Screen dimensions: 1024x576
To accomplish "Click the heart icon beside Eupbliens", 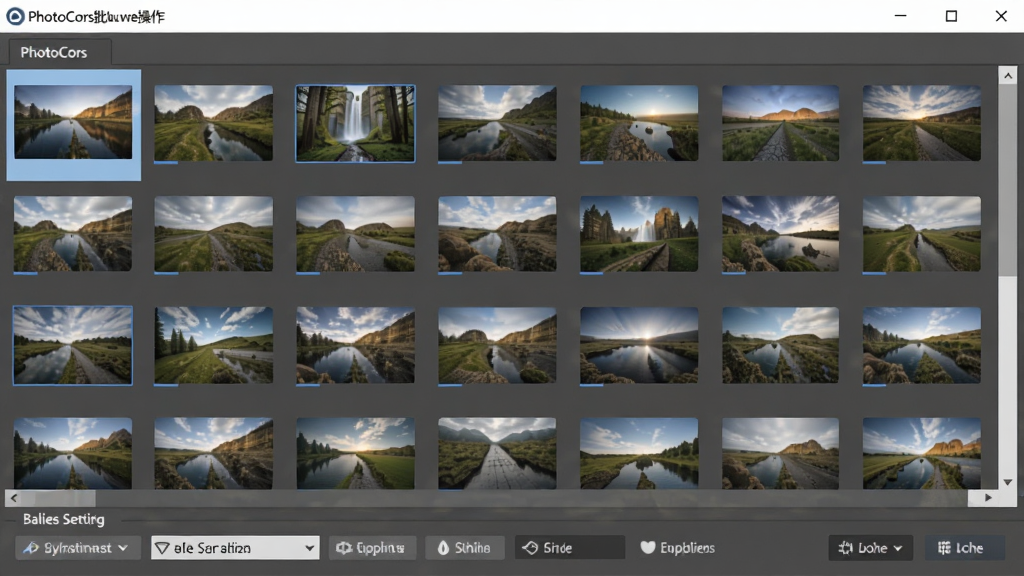I will tap(648, 547).
